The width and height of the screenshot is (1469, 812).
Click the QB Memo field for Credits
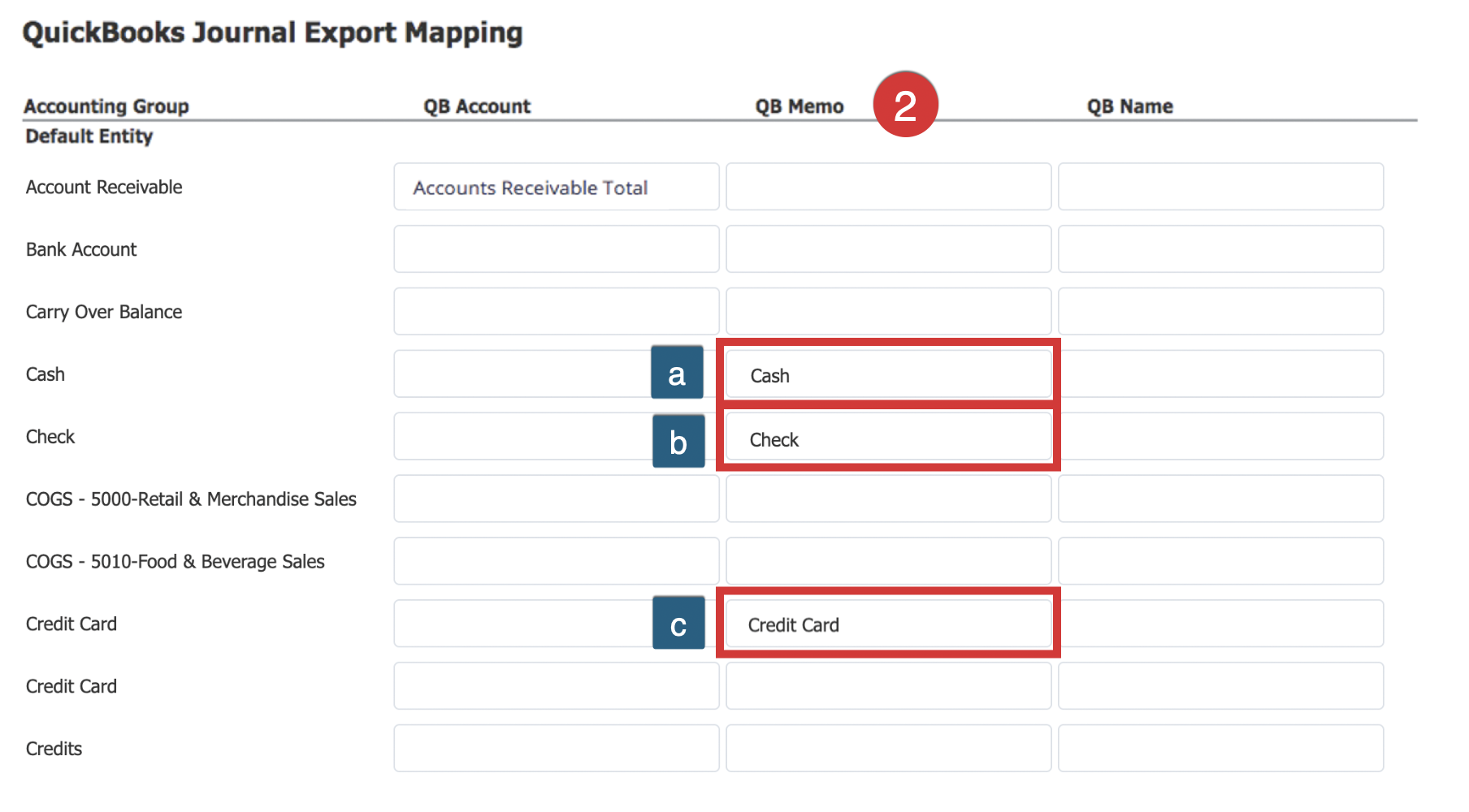888,748
